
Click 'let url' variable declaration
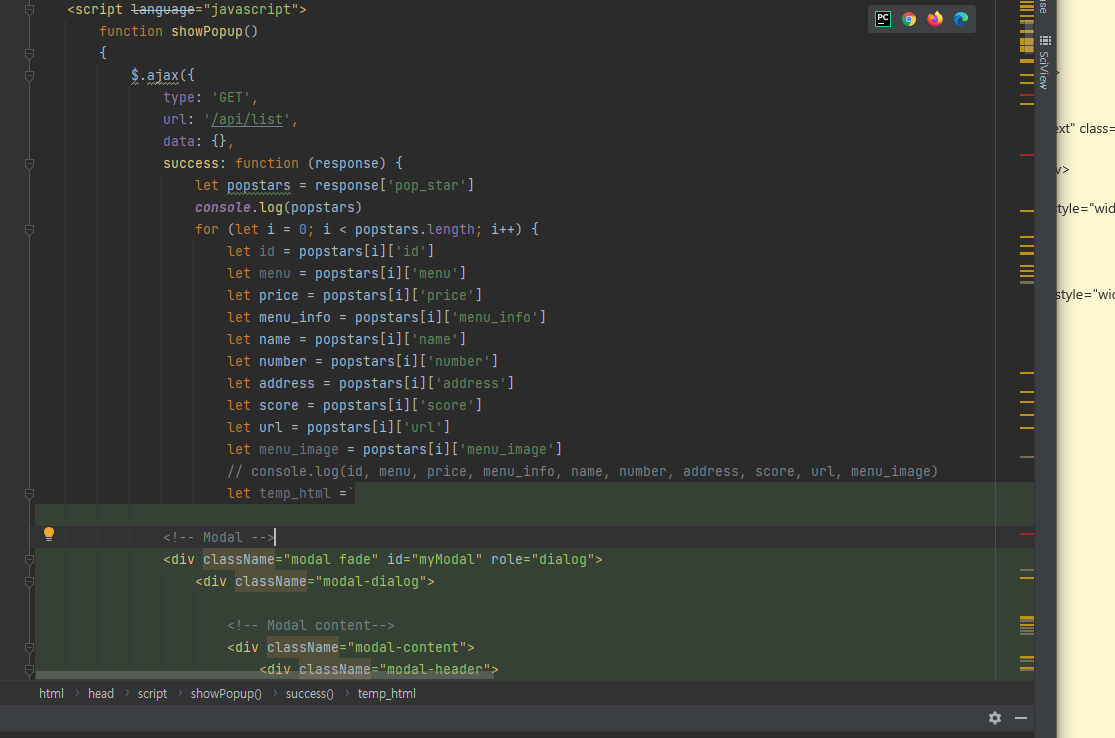pyautogui.click(x=338, y=428)
